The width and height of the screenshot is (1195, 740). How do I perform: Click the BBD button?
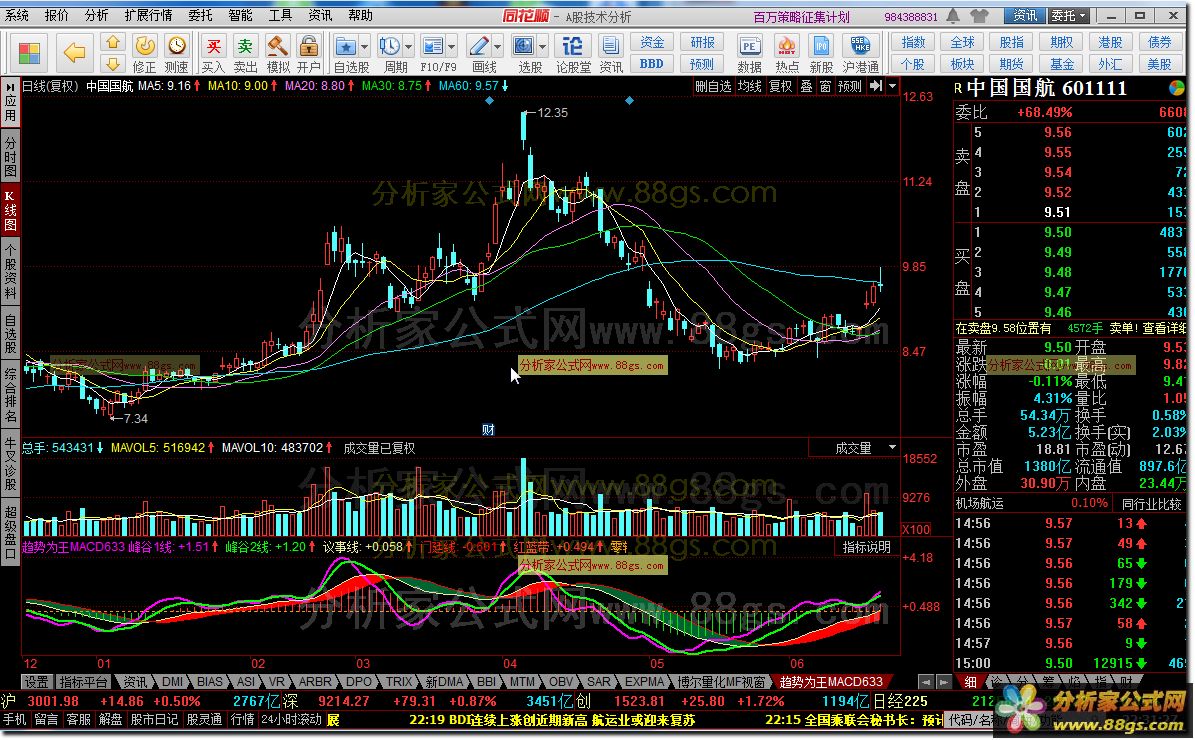652,64
